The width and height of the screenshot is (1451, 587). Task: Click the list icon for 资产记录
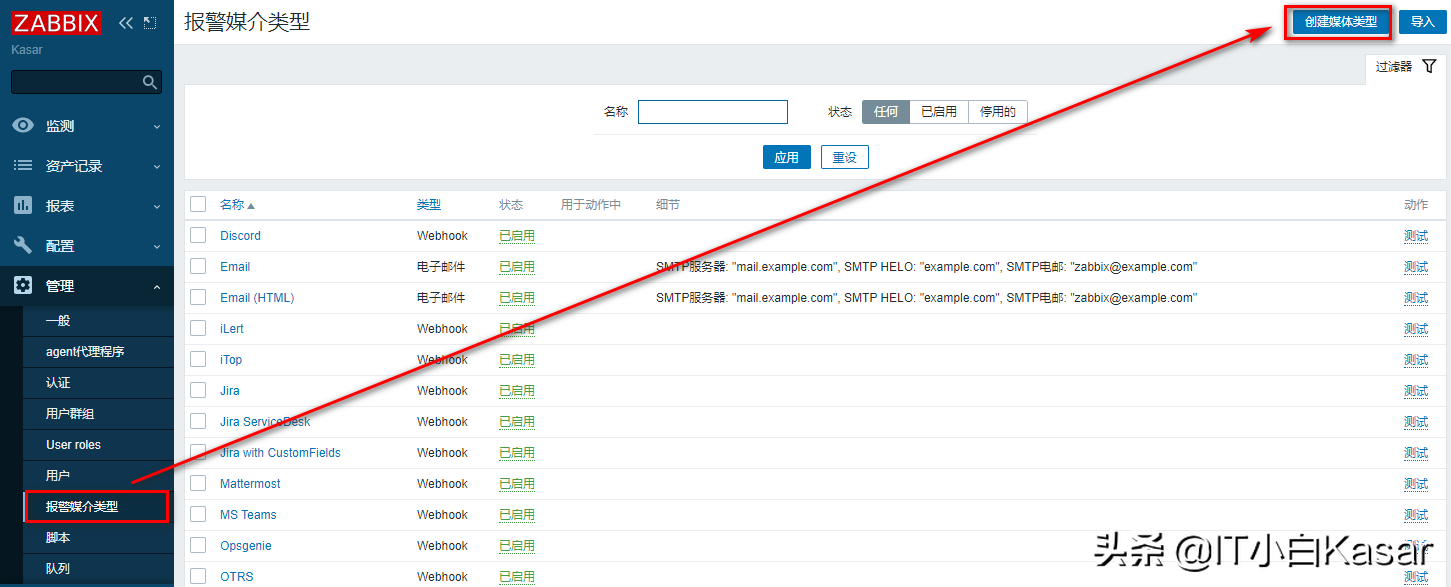point(23,166)
